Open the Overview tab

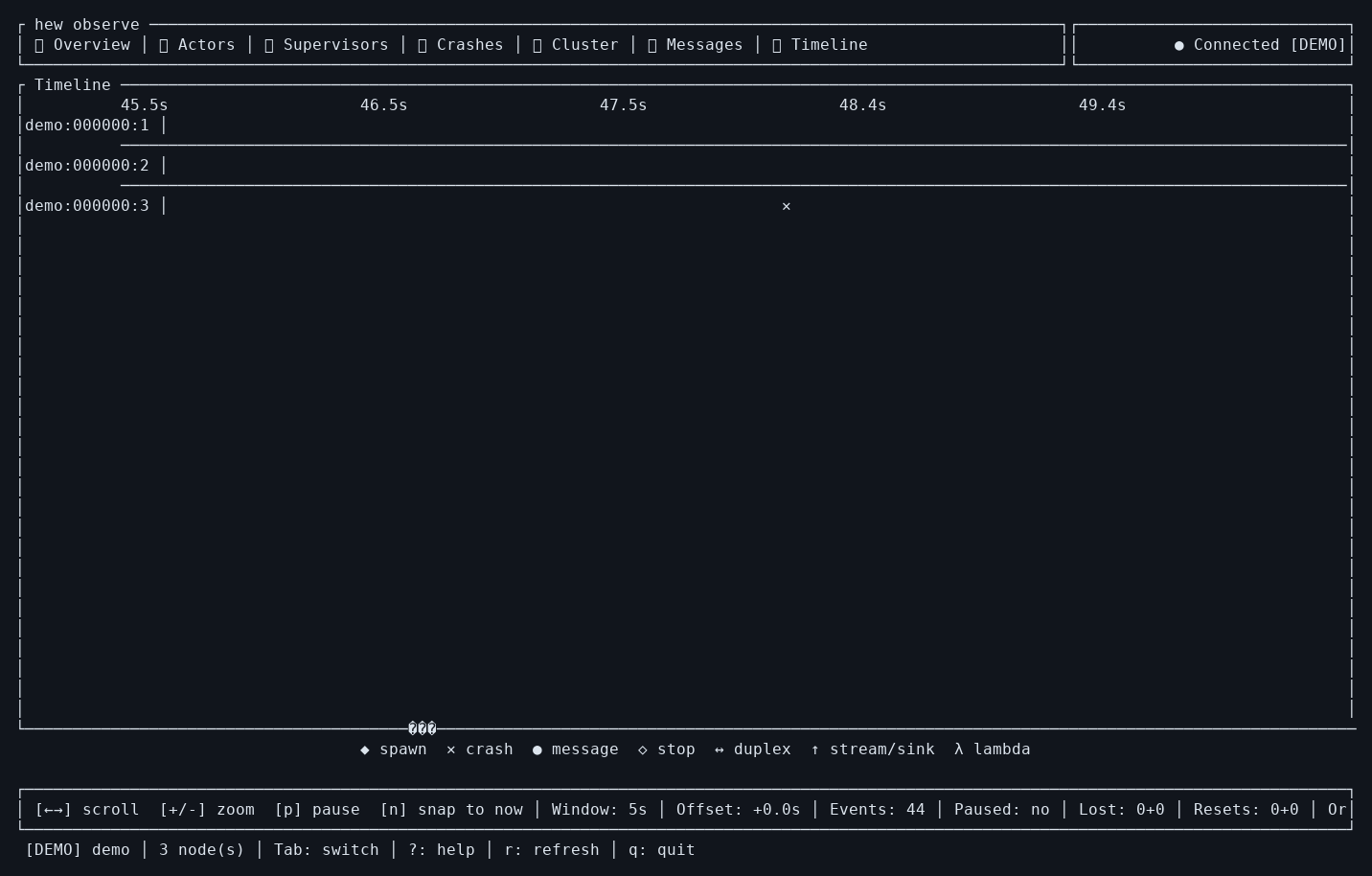(x=82, y=45)
